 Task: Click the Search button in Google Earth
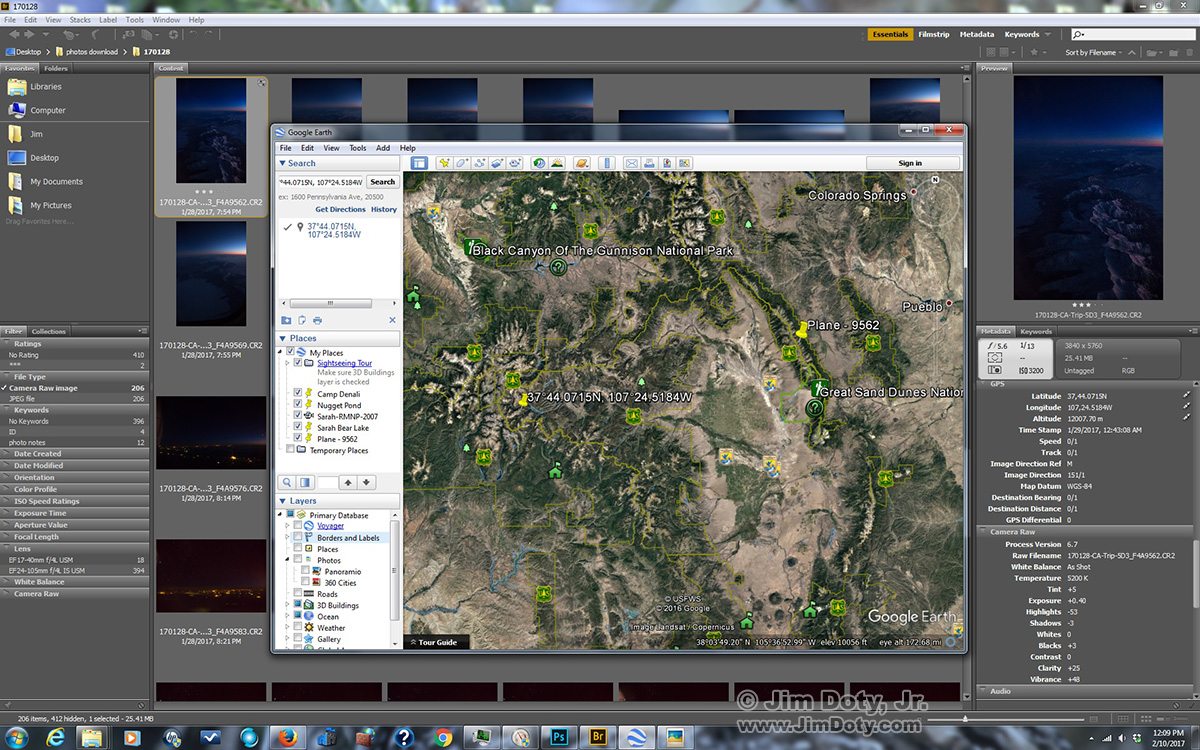(382, 182)
